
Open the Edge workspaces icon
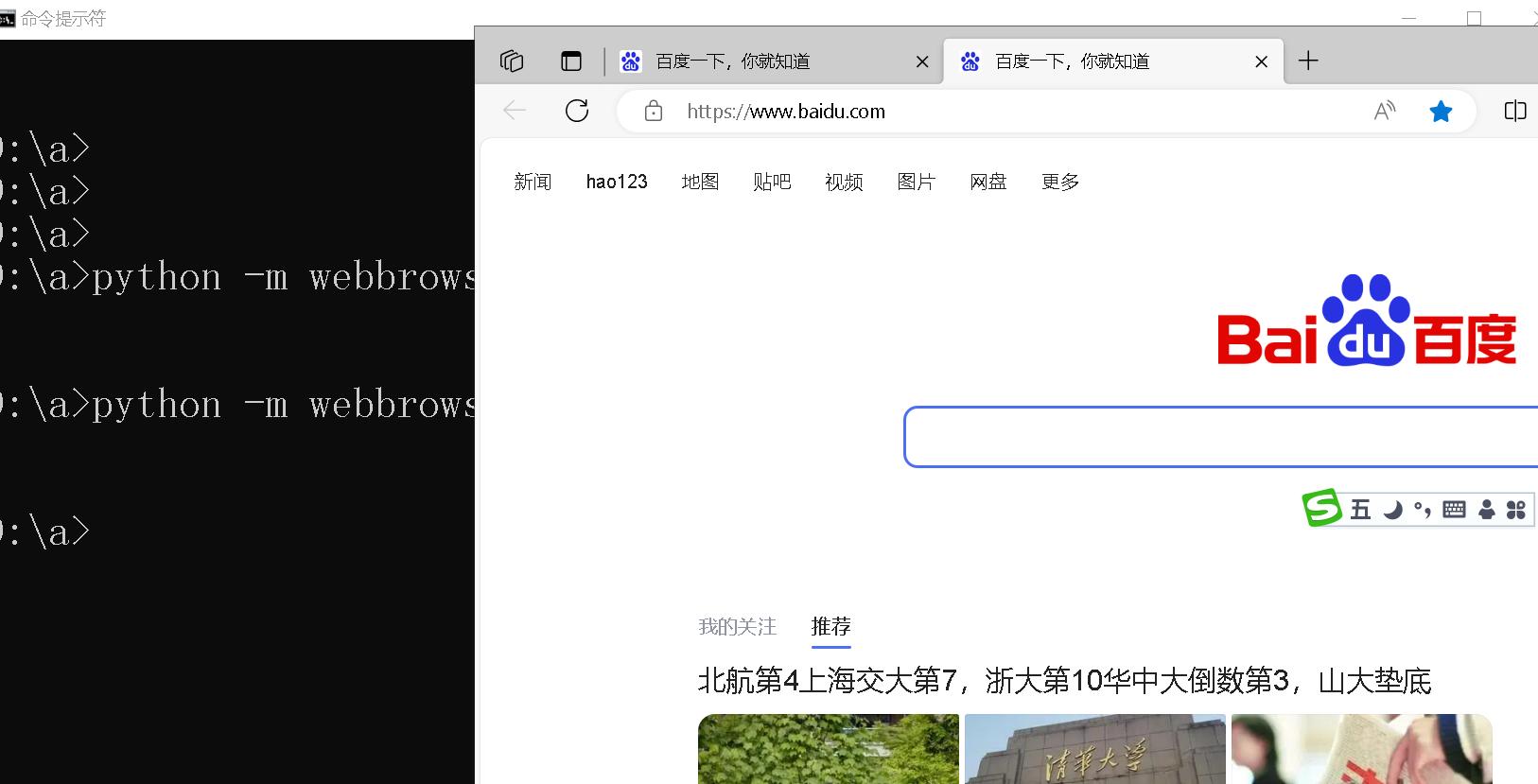[512, 61]
